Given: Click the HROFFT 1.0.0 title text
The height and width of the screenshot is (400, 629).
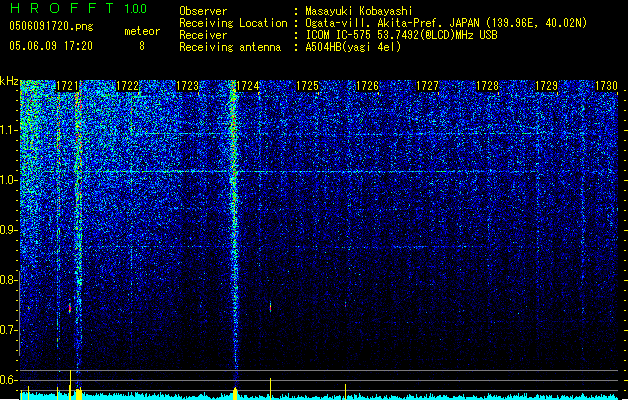Looking at the screenshot, I should [x=78, y=8].
